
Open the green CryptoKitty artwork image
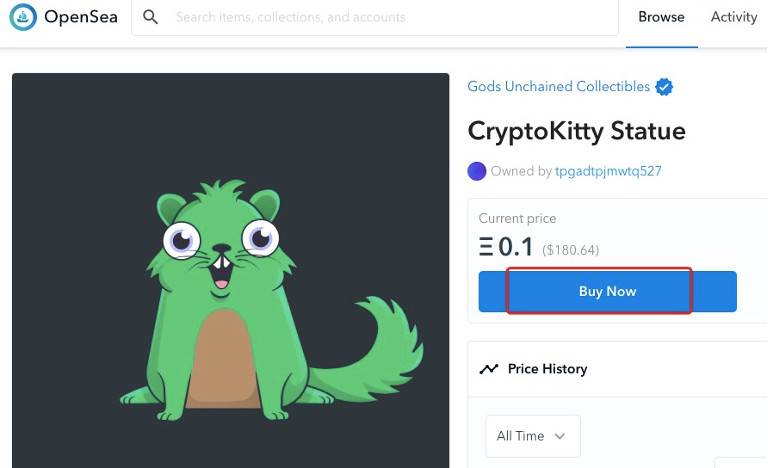pos(231,271)
